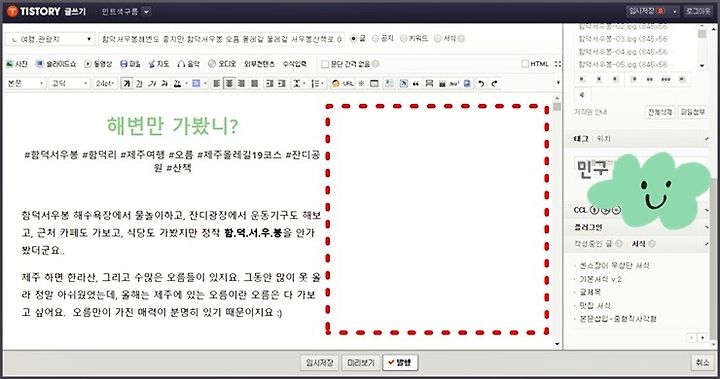This screenshot has width=720, height=379.
Task: Open the 고딕 font dropdown
Action: coord(69,83)
